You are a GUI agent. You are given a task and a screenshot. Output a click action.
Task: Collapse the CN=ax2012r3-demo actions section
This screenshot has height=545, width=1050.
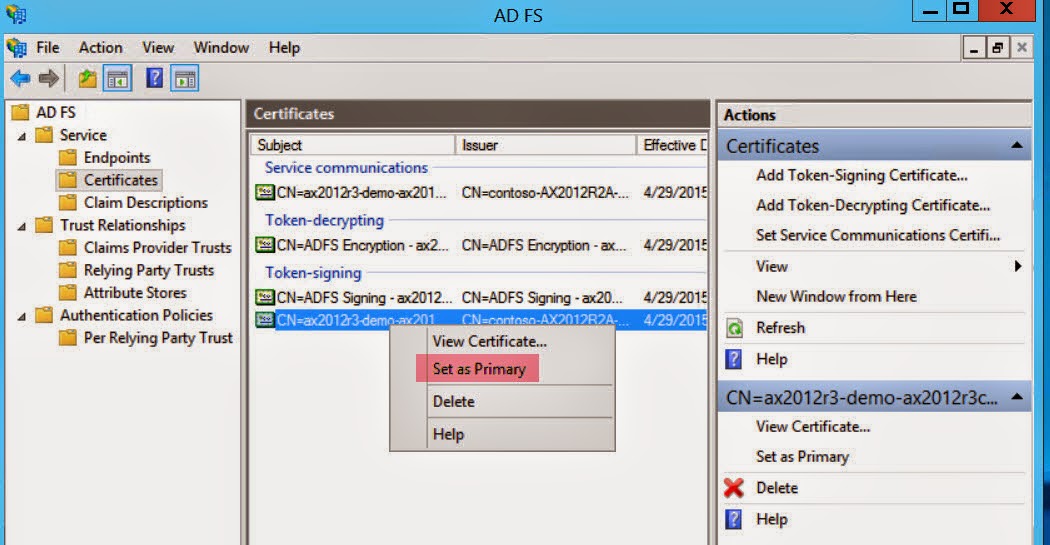coord(1017,397)
